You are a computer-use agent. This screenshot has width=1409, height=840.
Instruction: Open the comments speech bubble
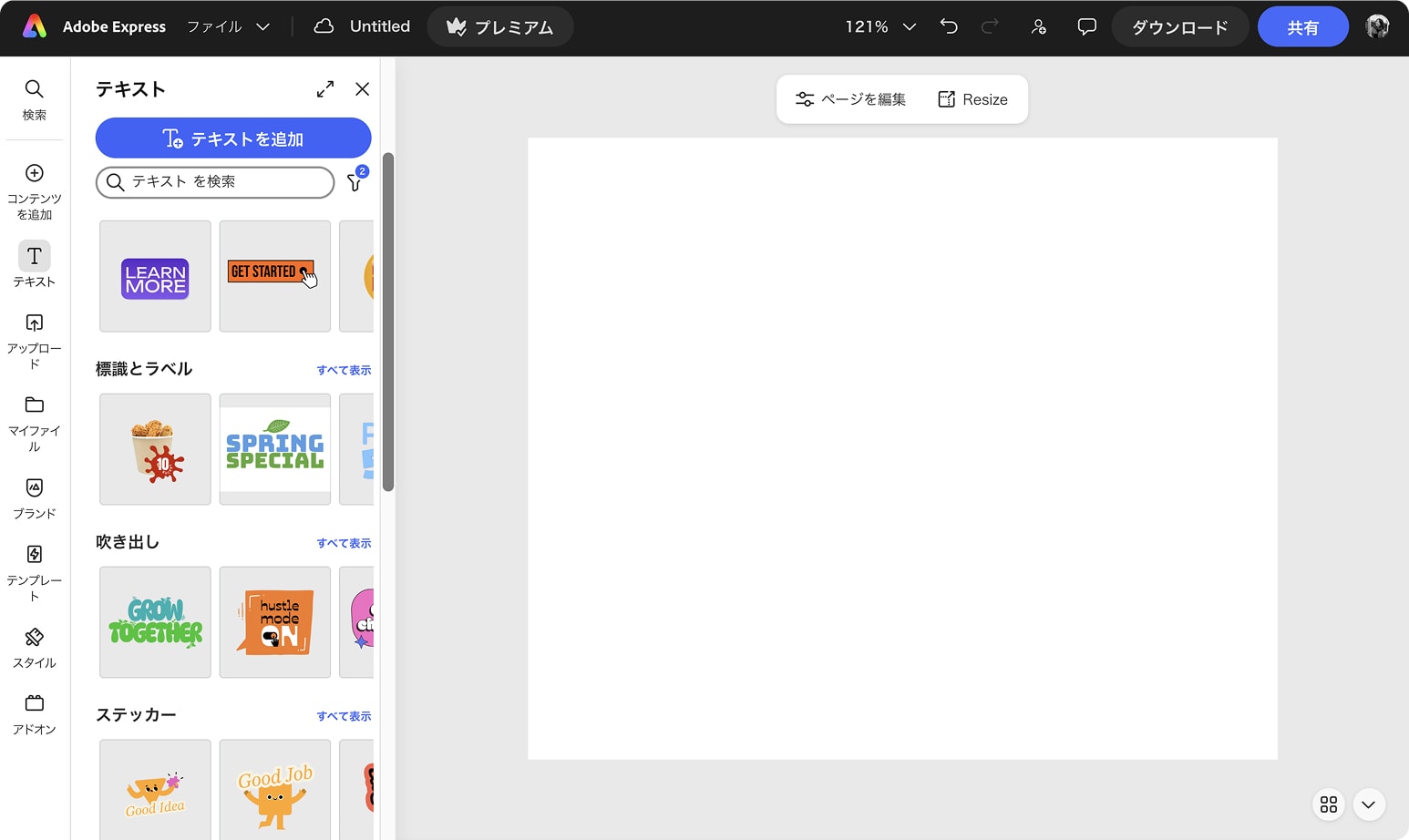[x=1086, y=26]
